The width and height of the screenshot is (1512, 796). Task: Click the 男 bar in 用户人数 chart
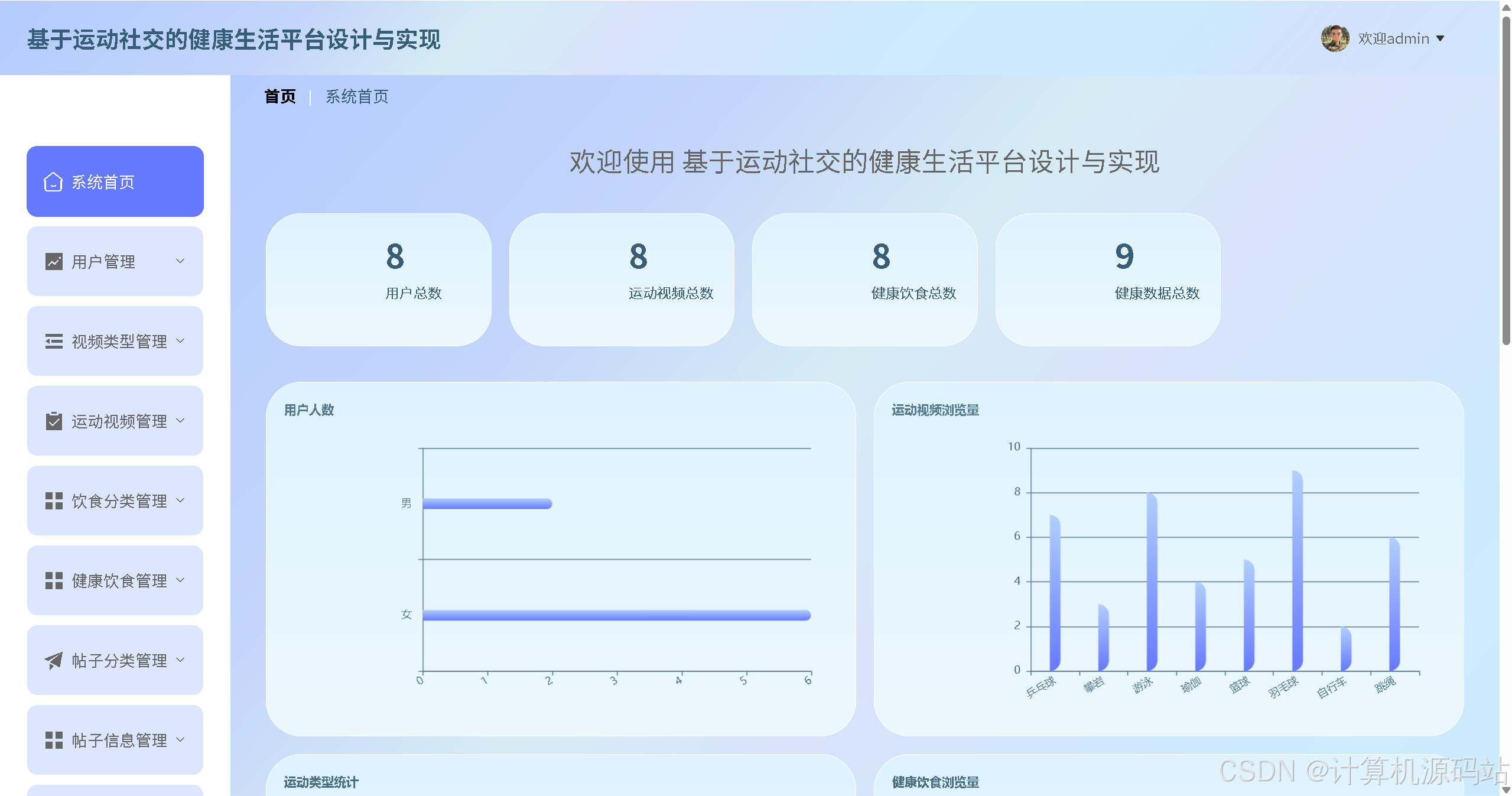[487, 503]
